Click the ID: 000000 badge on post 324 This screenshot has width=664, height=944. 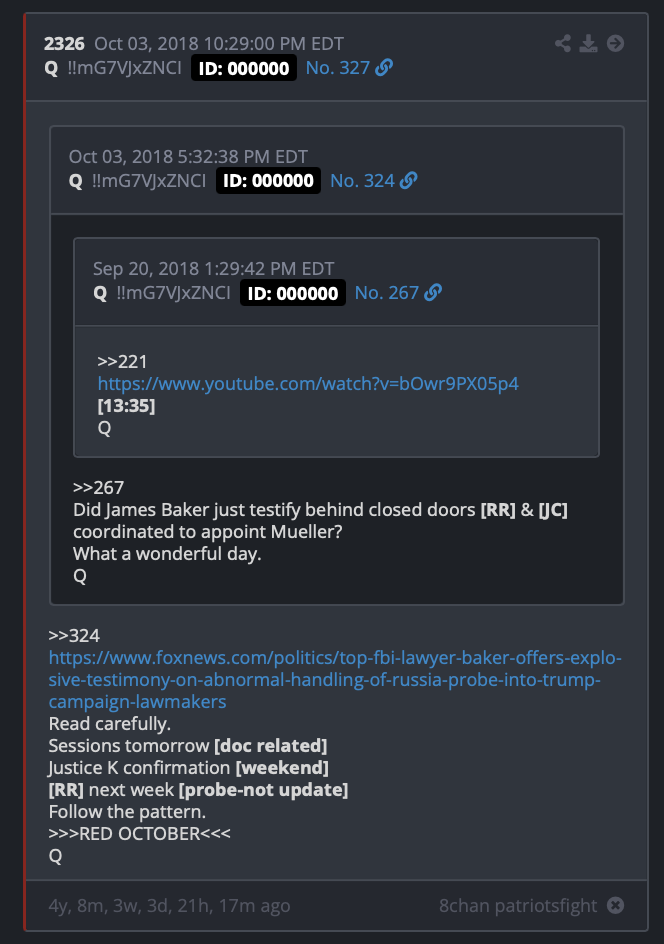click(268, 181)
